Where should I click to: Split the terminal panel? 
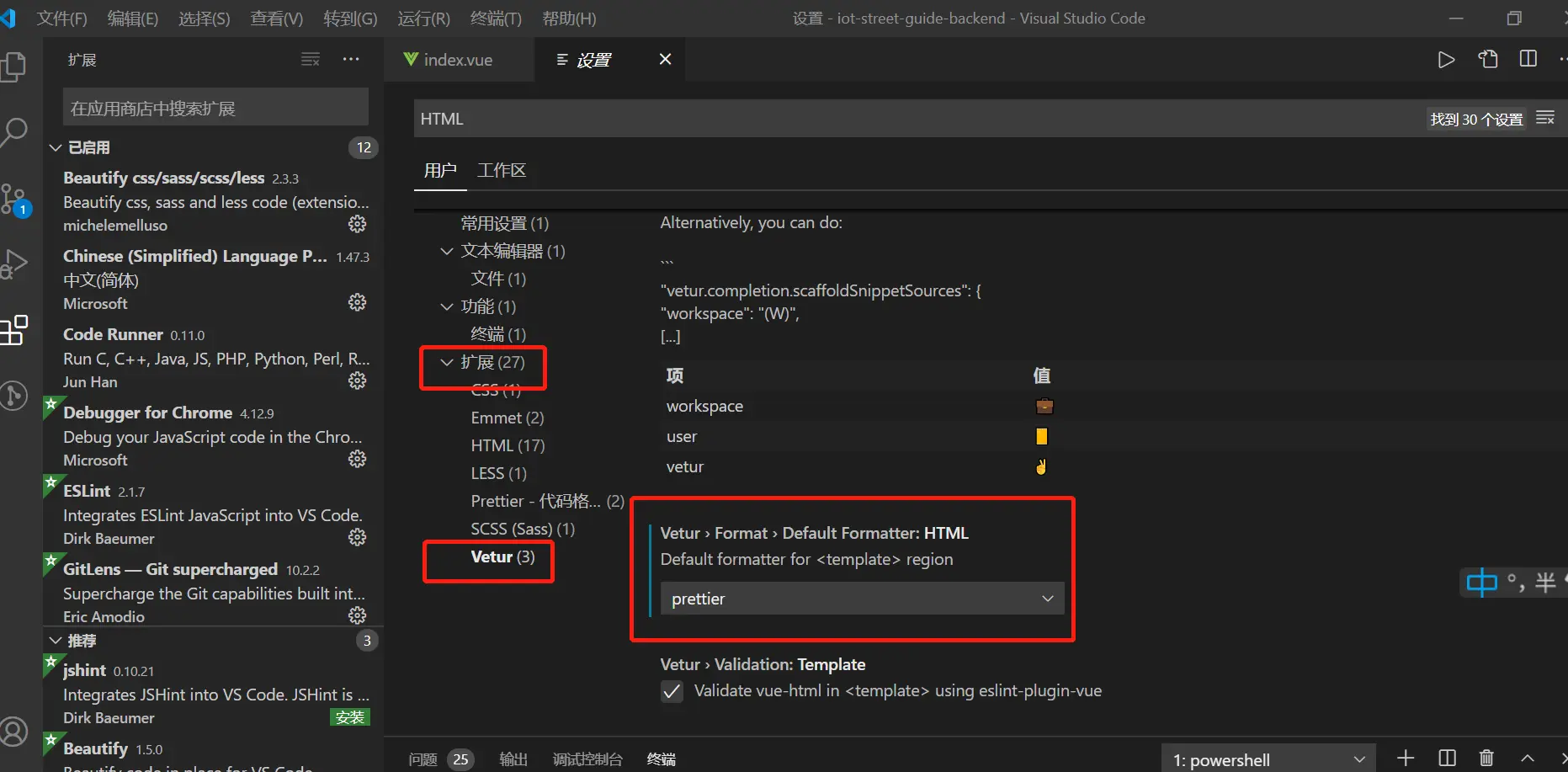1448,759
